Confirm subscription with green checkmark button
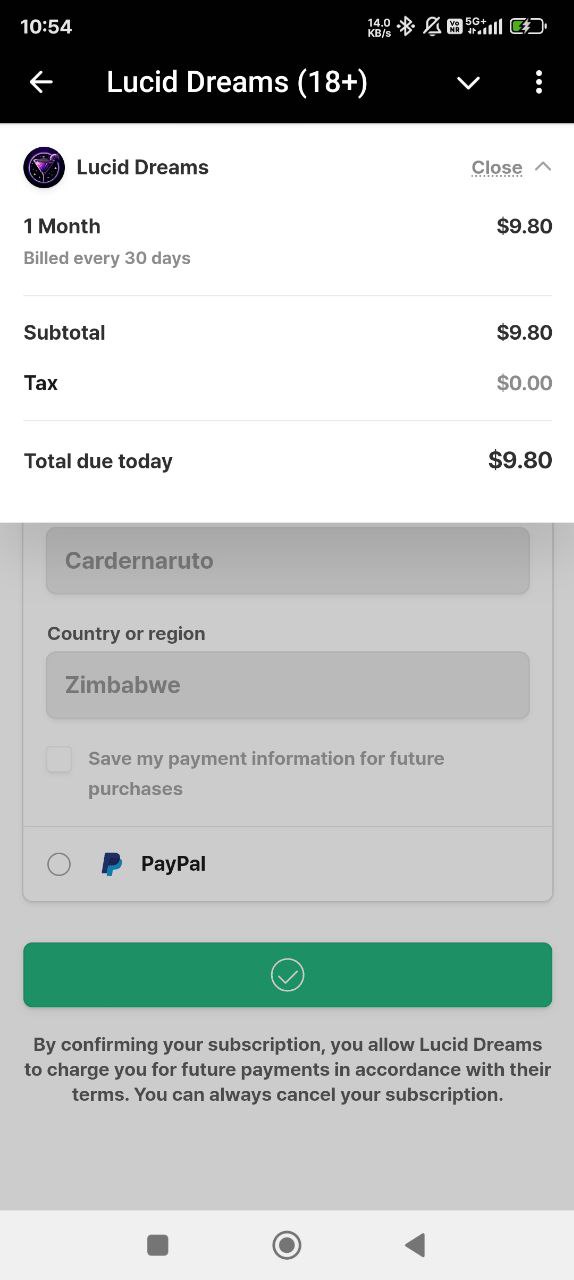Screen dimensions: 574x1280 pos(288,975)
